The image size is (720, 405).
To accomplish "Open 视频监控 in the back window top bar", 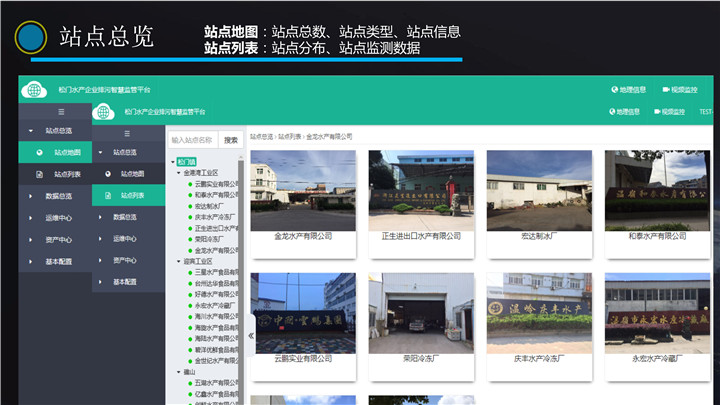I will click(680, 90).
